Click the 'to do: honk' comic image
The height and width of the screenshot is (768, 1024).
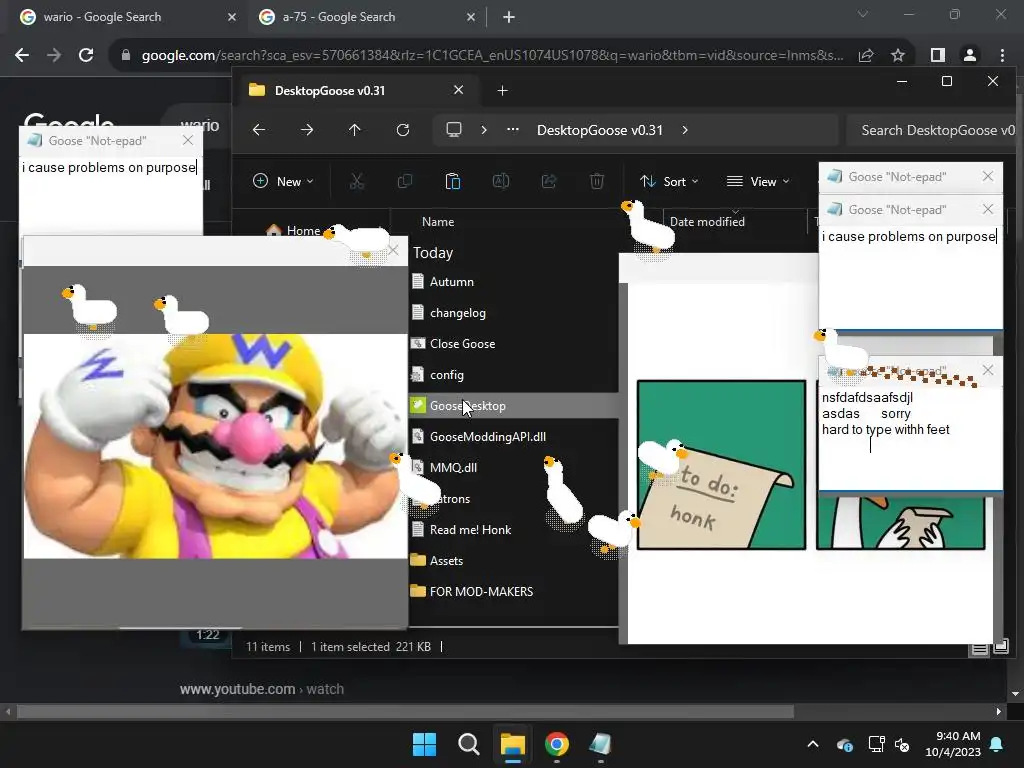[721, 465]
